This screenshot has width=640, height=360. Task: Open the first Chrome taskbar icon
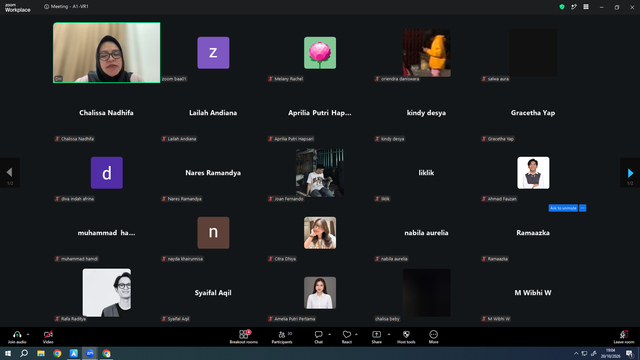pos(57,353)
